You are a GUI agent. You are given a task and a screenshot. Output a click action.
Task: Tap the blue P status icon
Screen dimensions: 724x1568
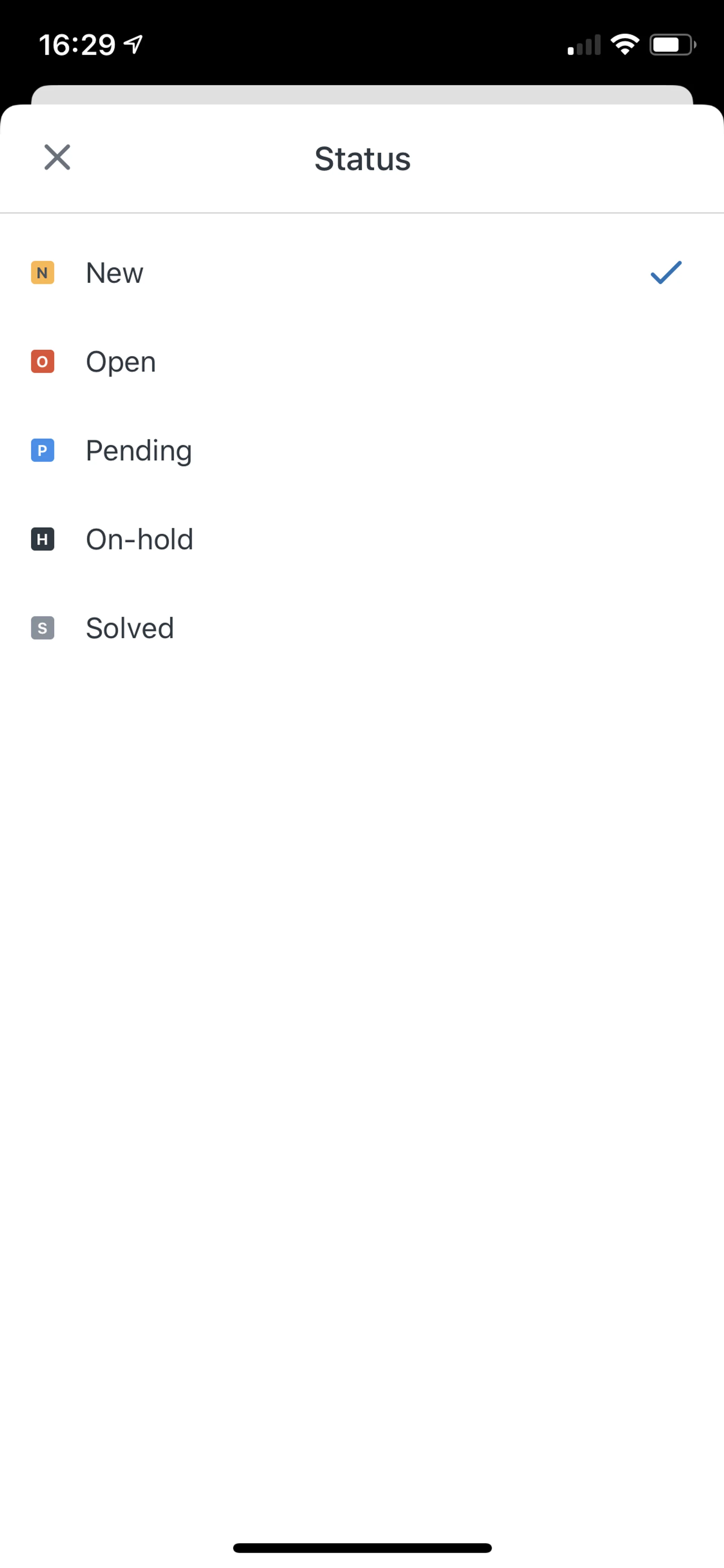[x=43, y=450]
